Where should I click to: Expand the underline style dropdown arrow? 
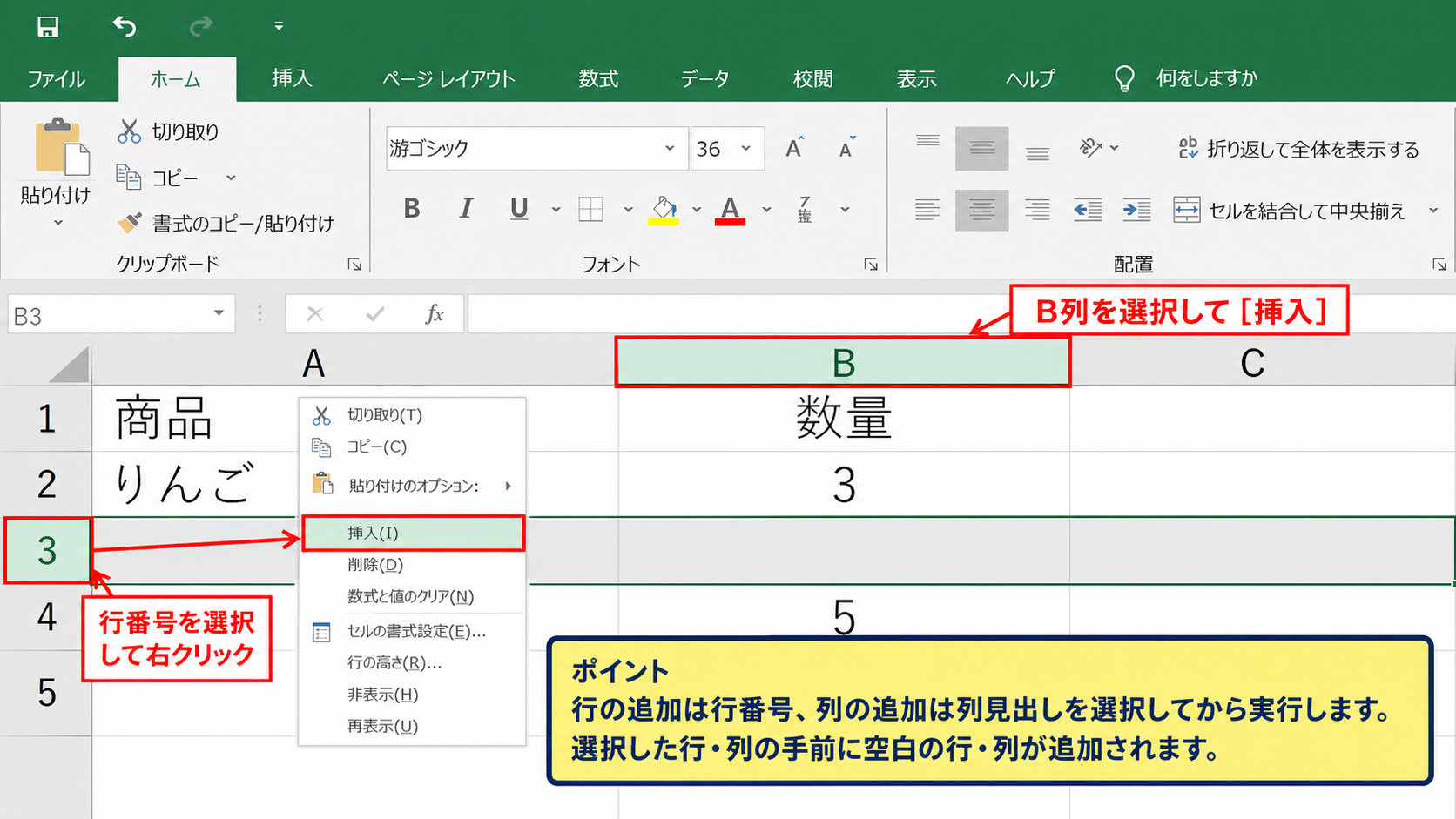[x=556, y=210]
